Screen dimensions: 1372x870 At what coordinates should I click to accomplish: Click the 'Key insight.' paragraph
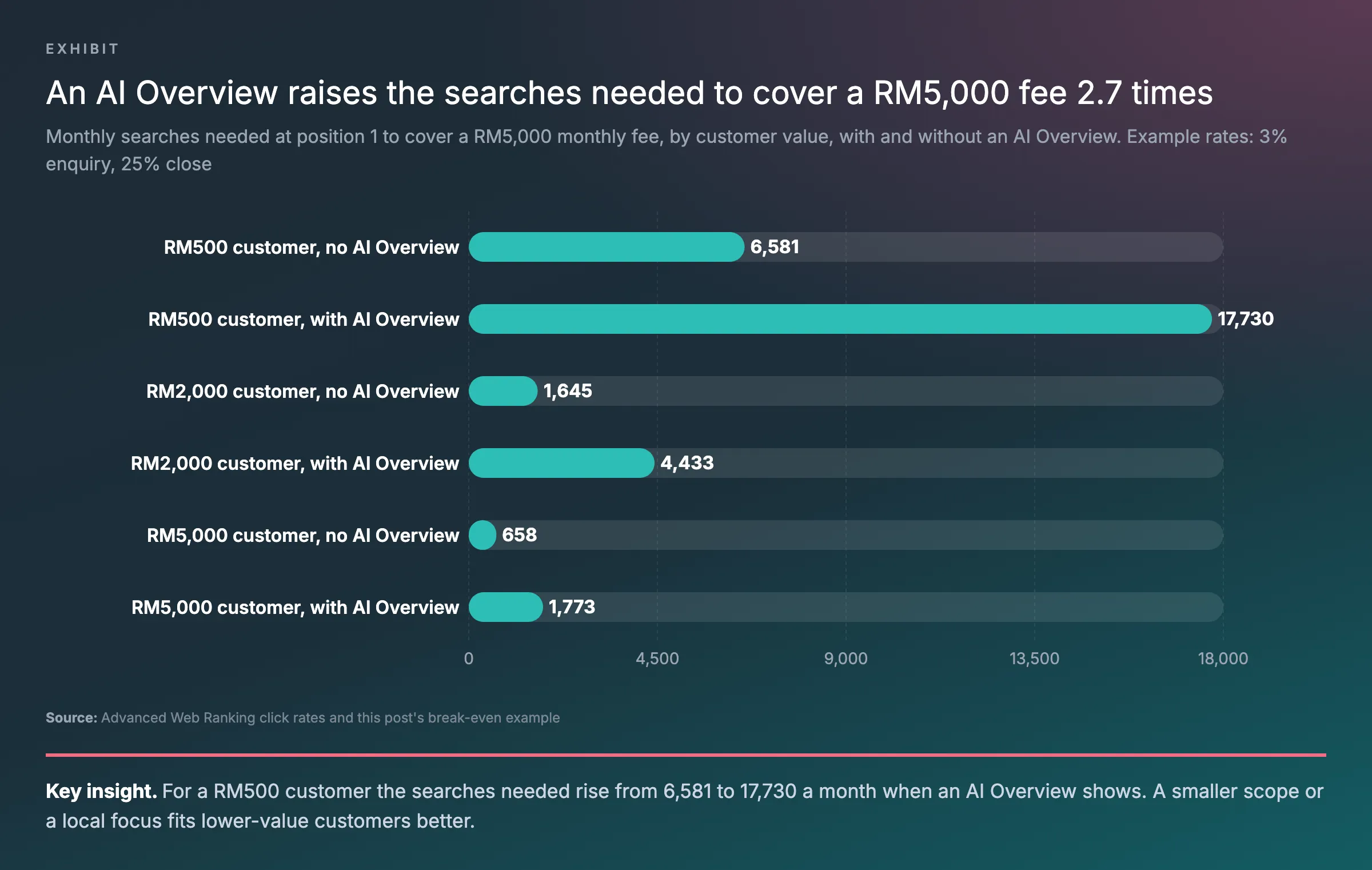(x=685, y=806)
